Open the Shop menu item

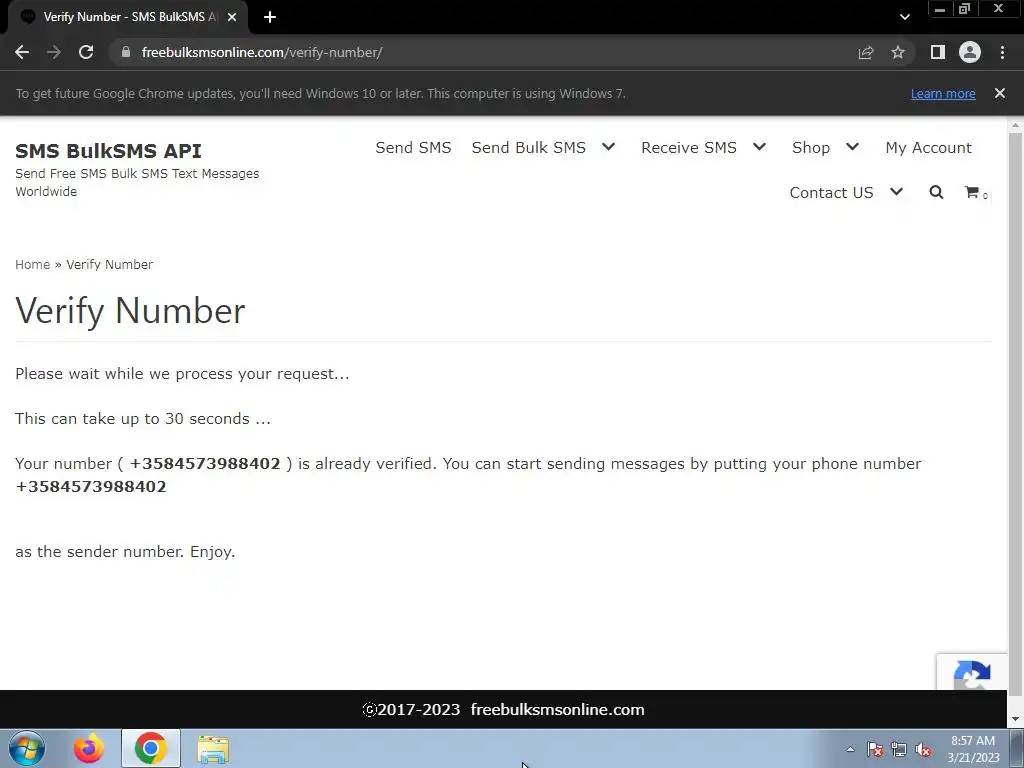(811, 148)
